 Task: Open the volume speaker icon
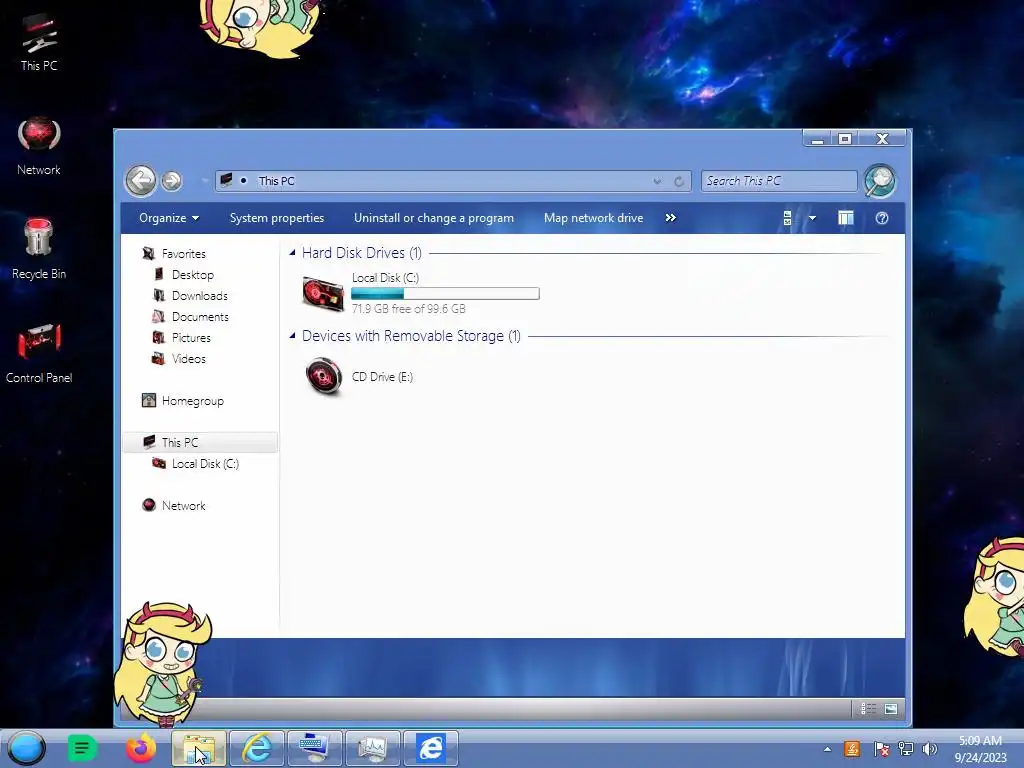pyautogui.click(x=930, y=749)
